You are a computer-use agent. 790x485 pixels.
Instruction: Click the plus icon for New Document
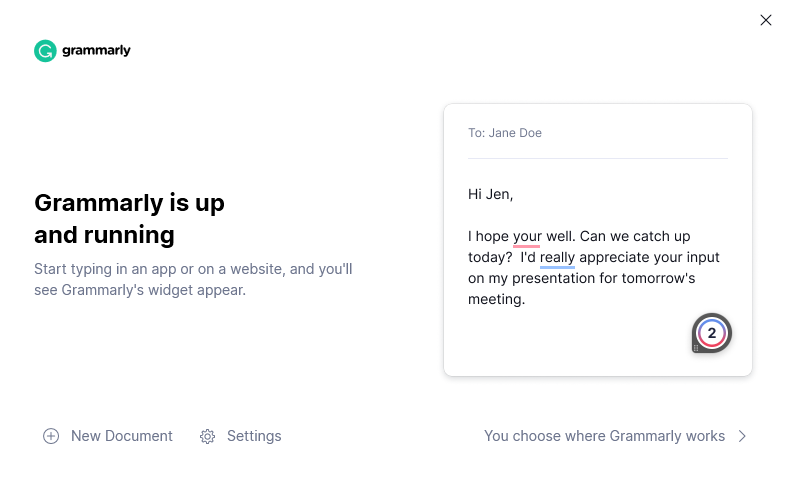(51, 436)
